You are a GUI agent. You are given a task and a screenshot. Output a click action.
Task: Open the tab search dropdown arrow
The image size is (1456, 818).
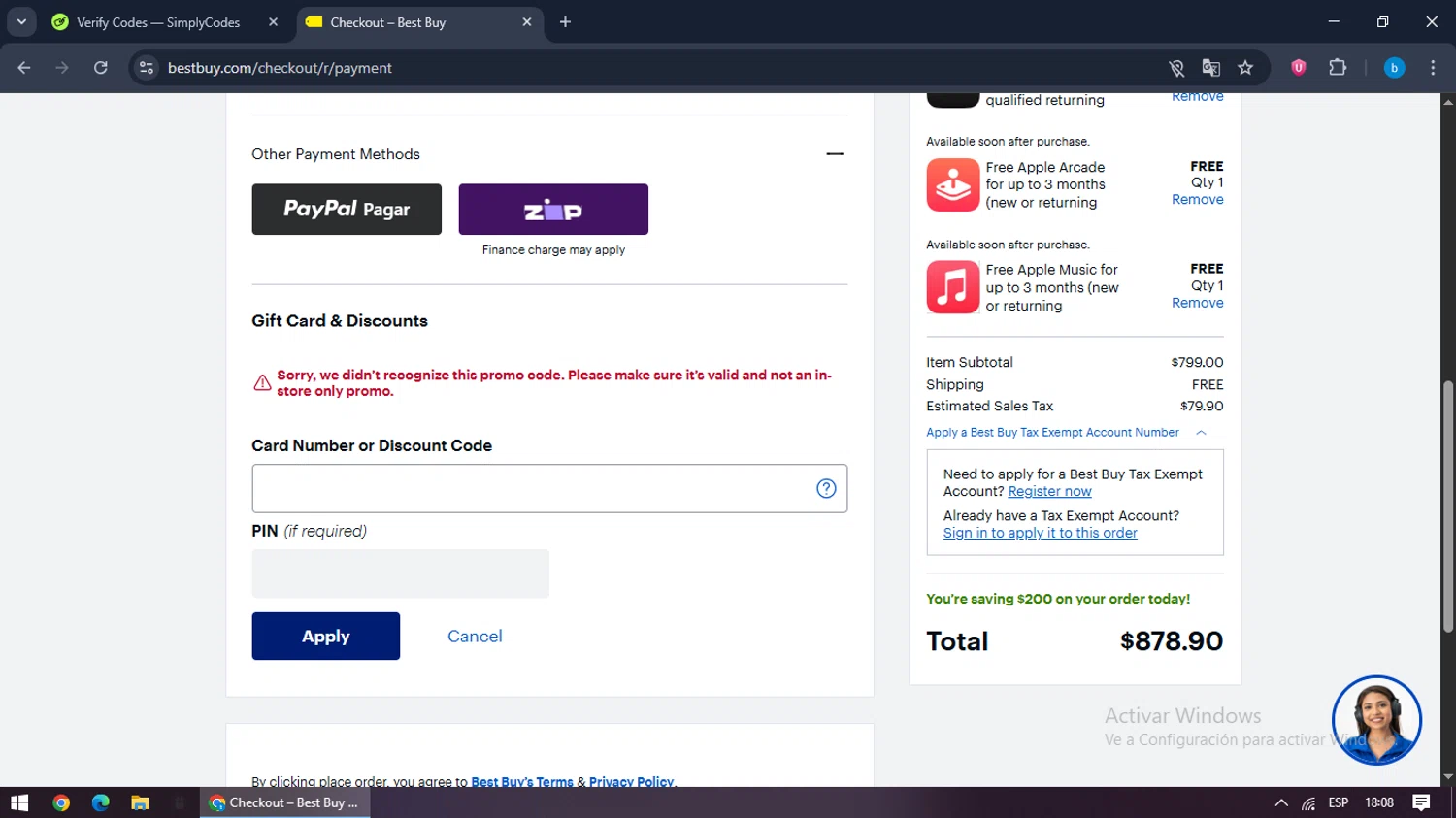coord(21,22)
